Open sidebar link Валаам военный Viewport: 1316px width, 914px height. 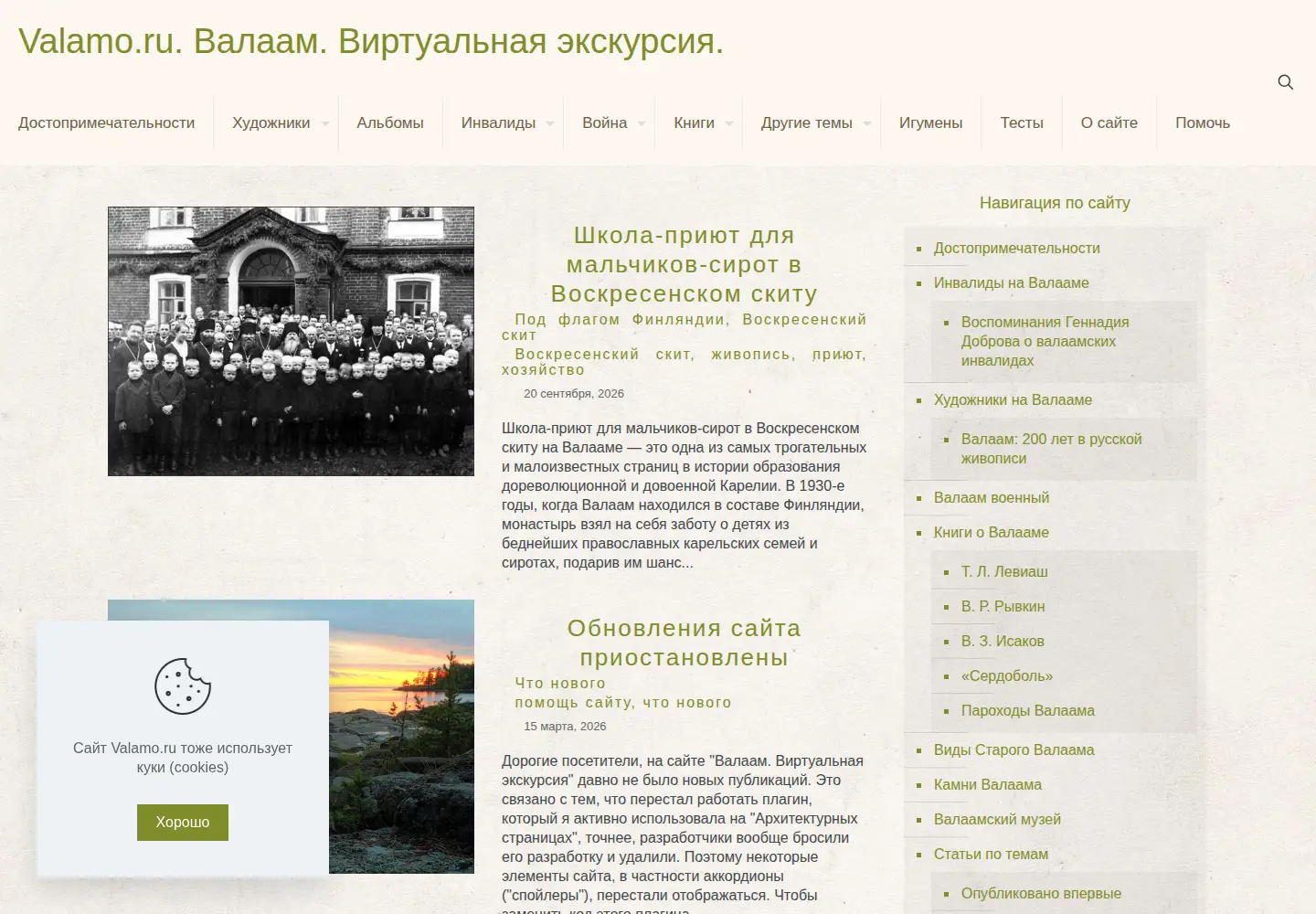tap(991, 497)
